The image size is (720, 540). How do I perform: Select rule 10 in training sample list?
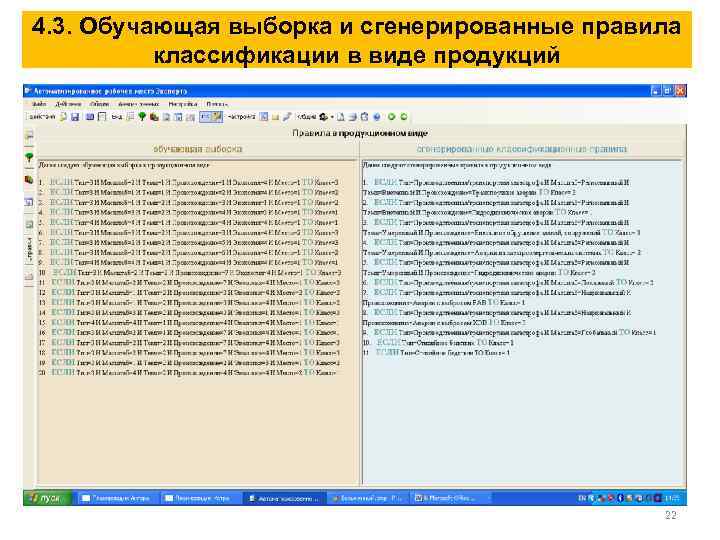tap(190, 273)
